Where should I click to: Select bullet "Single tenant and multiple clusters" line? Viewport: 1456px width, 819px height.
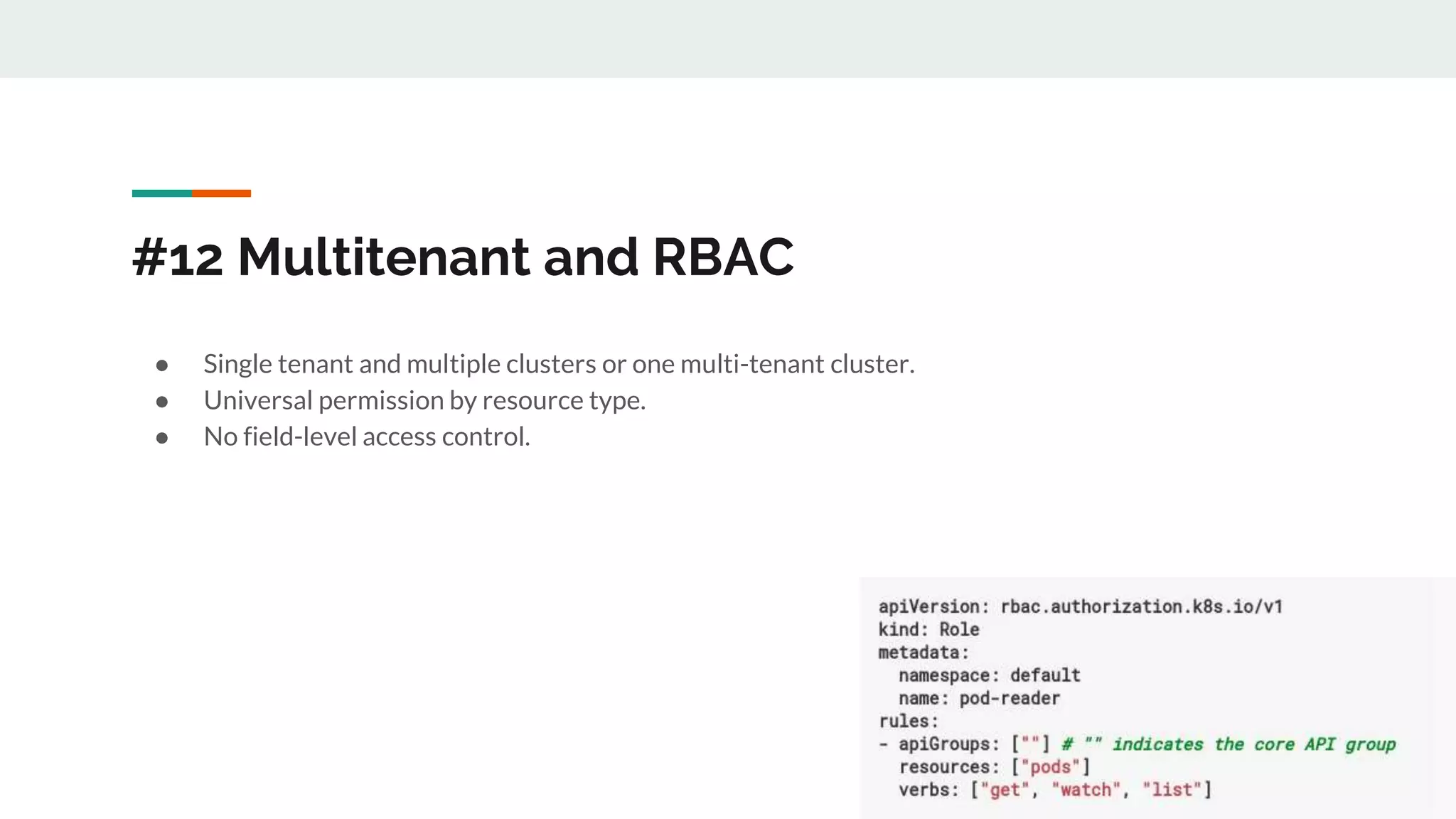click(559, 364)
